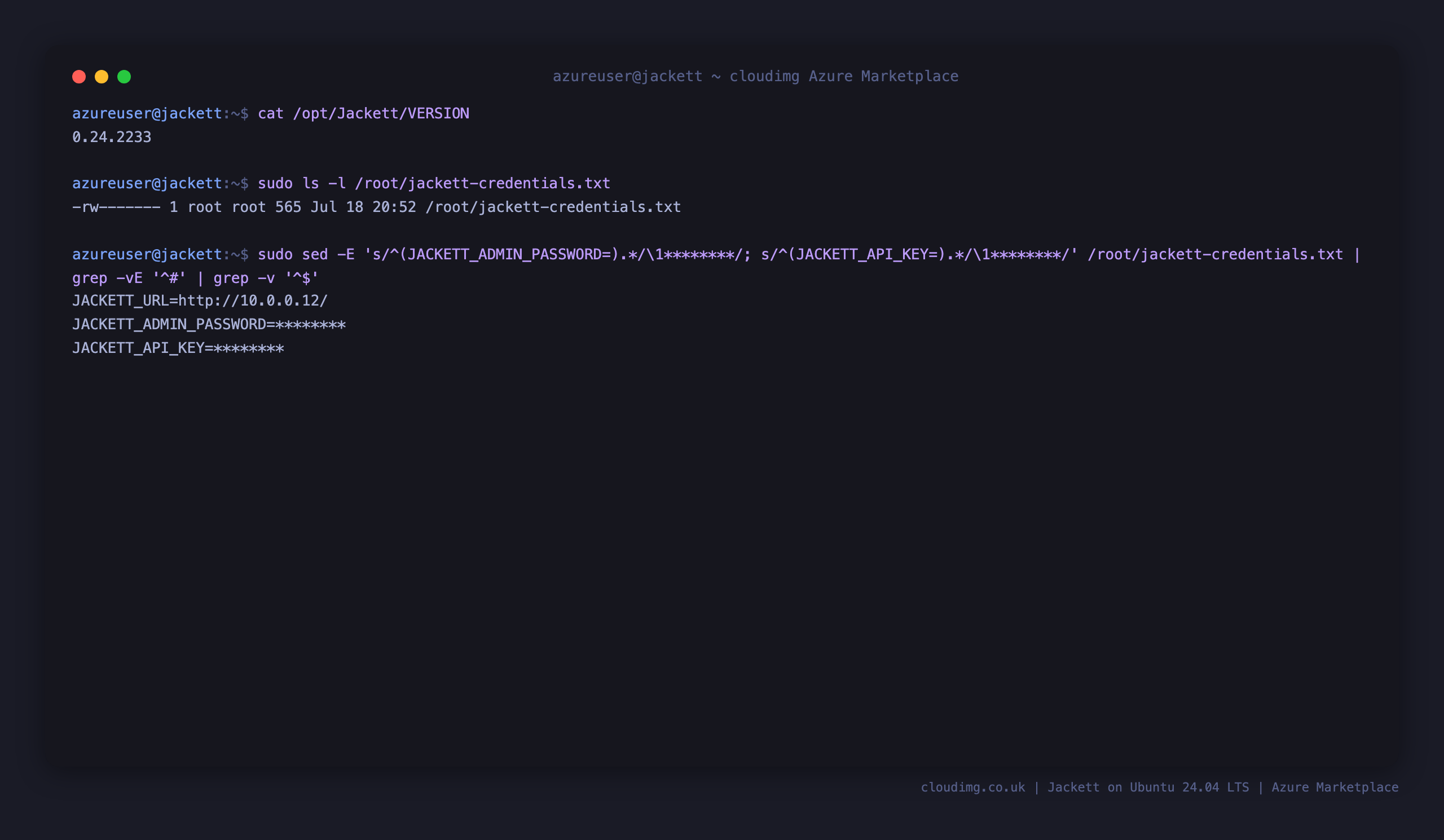Click the 'azureuser@jackett' prompt before 'sudo sed'
The height and width of the screenshot is (840, 1444).
[x=147, y=254]
